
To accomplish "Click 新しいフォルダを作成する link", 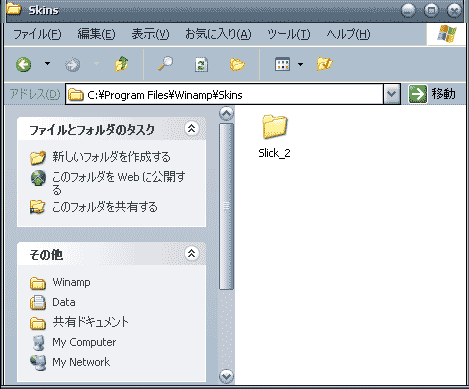I will [111, 157].
